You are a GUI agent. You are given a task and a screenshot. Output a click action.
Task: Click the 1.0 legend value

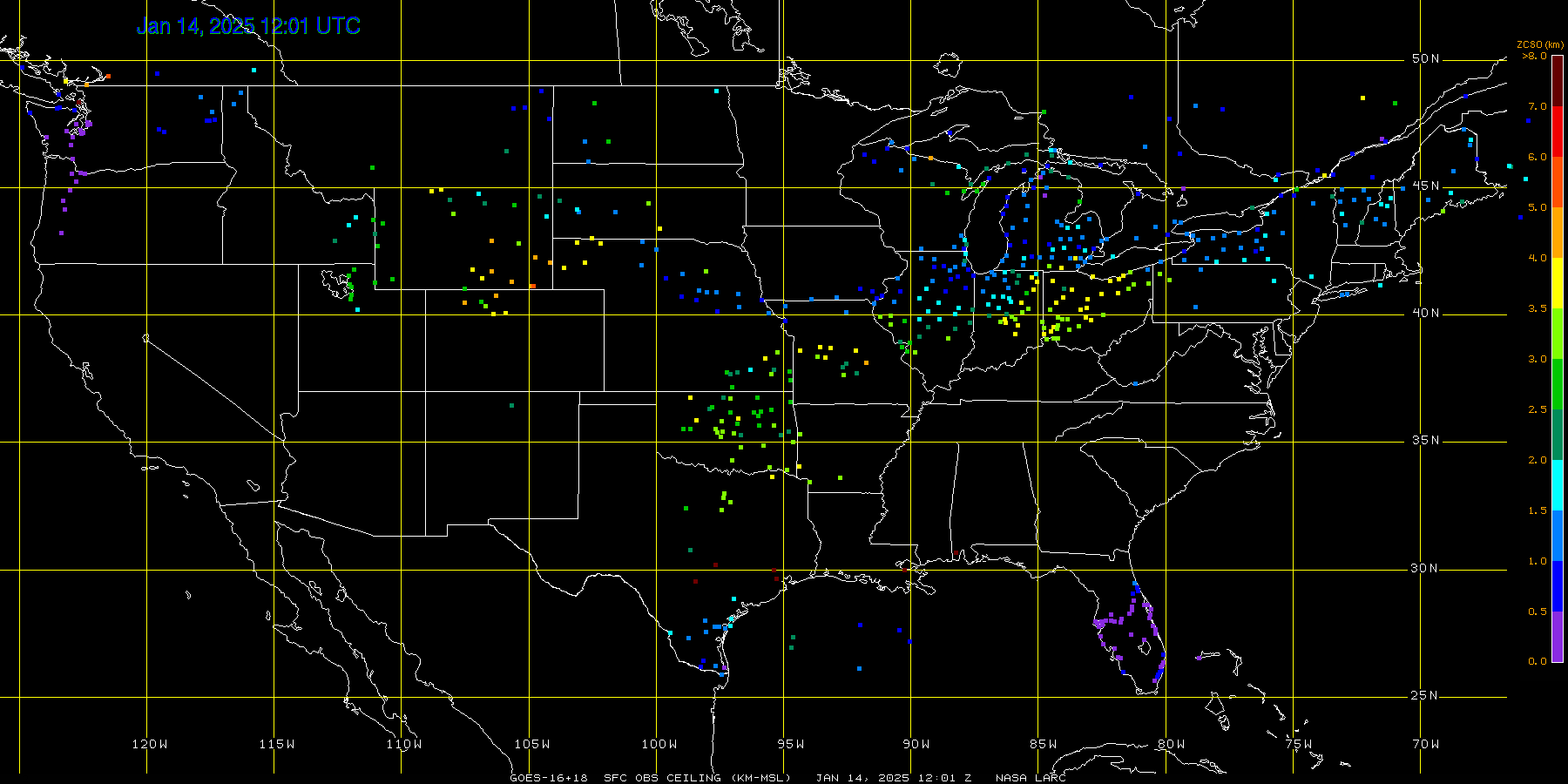(1538, 562)
